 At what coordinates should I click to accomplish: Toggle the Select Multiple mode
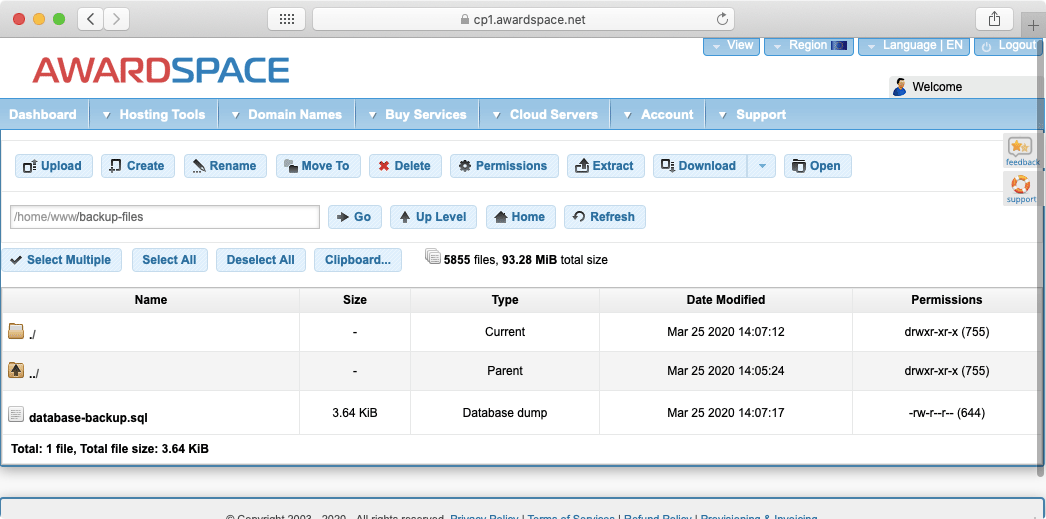[x=61, y=260]
